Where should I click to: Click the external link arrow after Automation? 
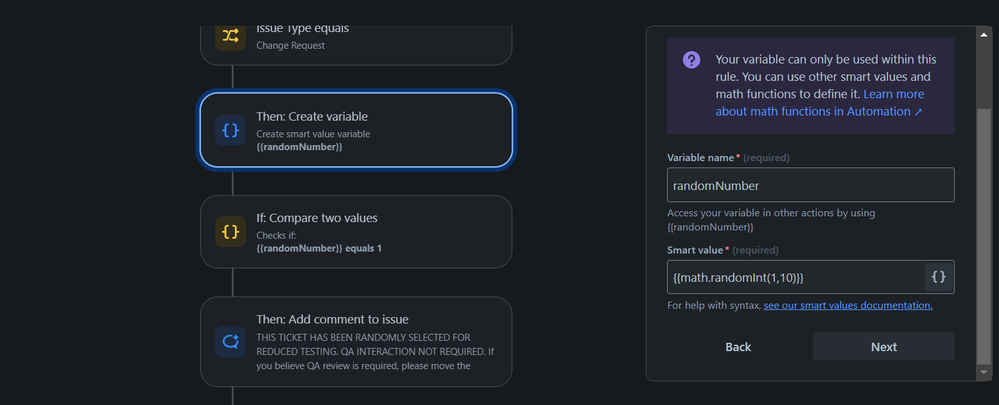(x=919, y=112)
